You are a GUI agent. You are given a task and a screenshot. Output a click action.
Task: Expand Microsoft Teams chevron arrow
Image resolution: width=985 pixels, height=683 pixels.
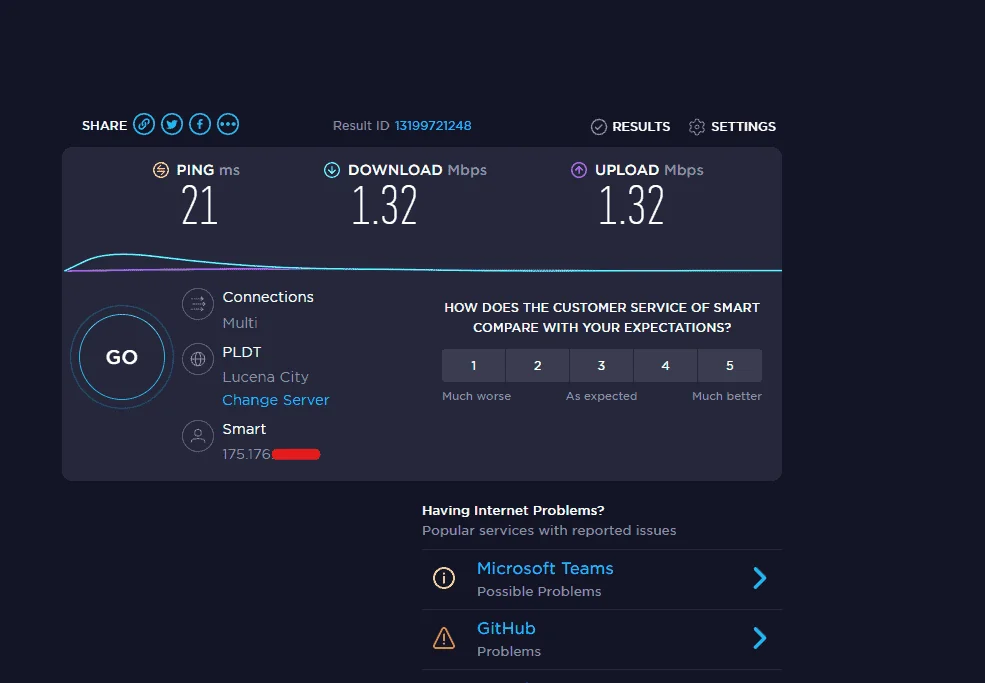pos(759,578)
